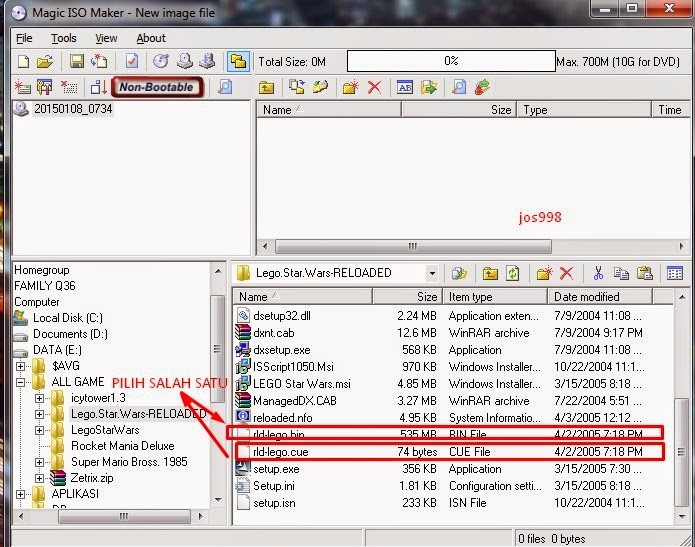Sort the local files by Date modified column

tap(600, 297)
